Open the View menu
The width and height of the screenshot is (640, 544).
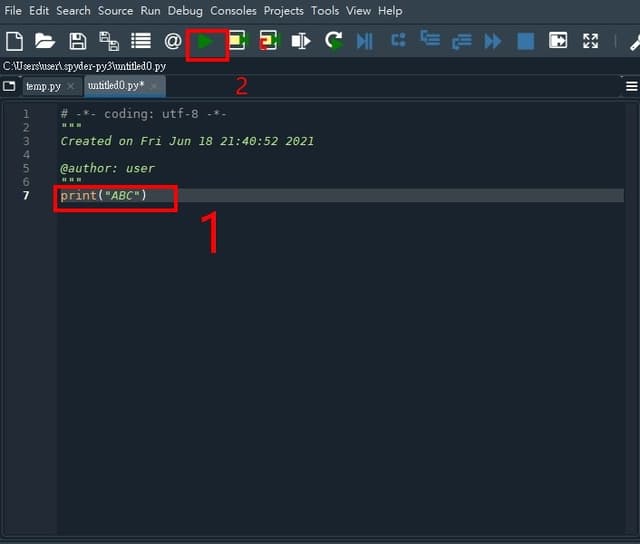click(358, 11)
